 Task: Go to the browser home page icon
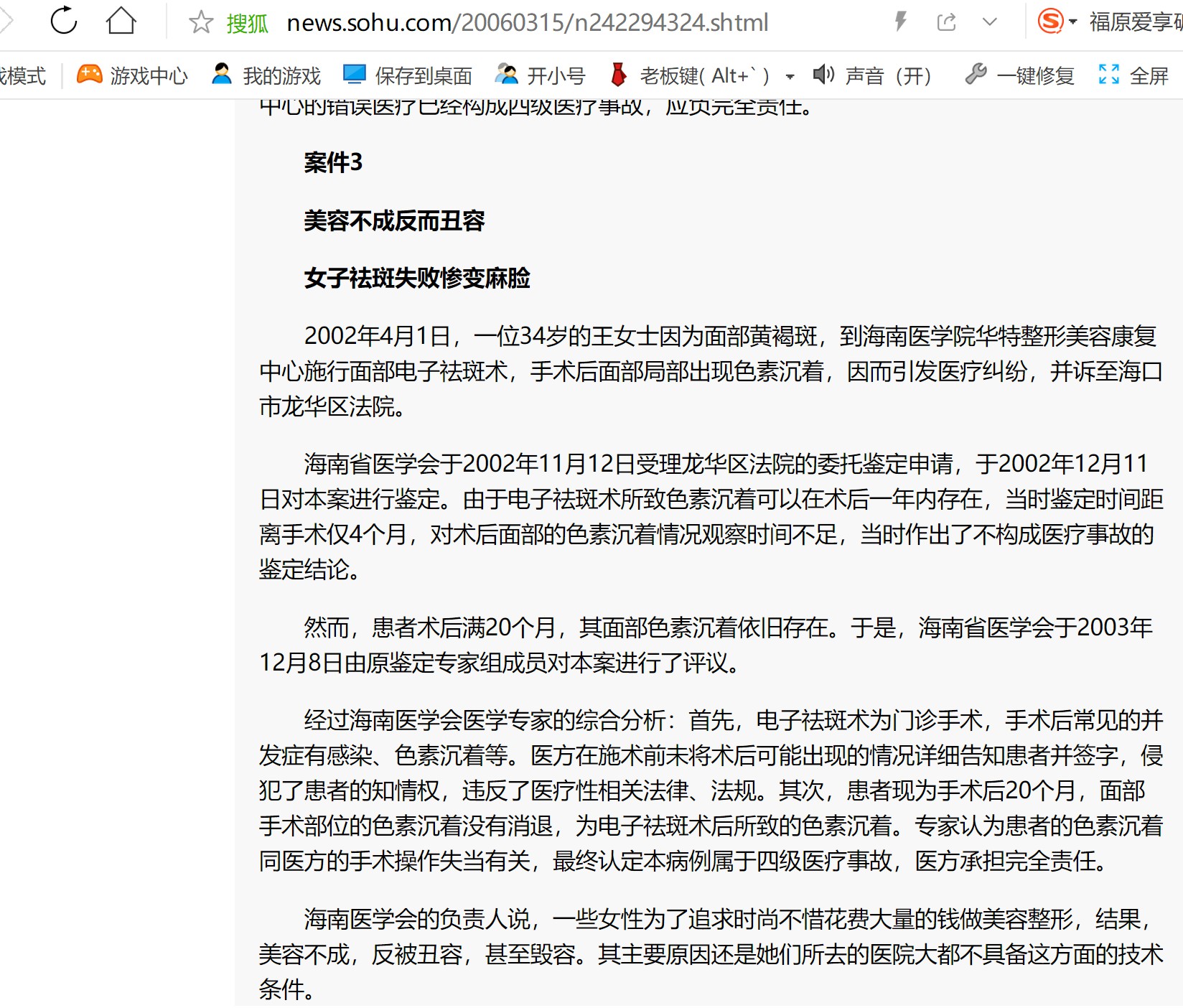pos(121,20)
